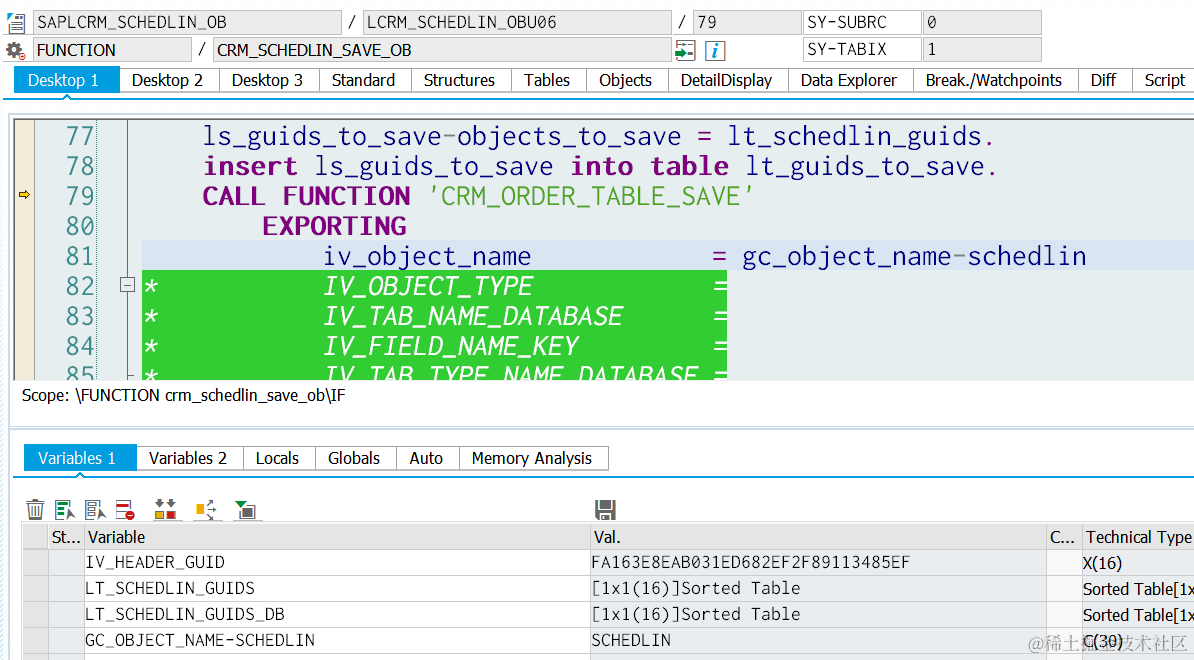Click the SAPLCRM_SCHEDLIN_OB program field
1194x660 pixels.
187,22
